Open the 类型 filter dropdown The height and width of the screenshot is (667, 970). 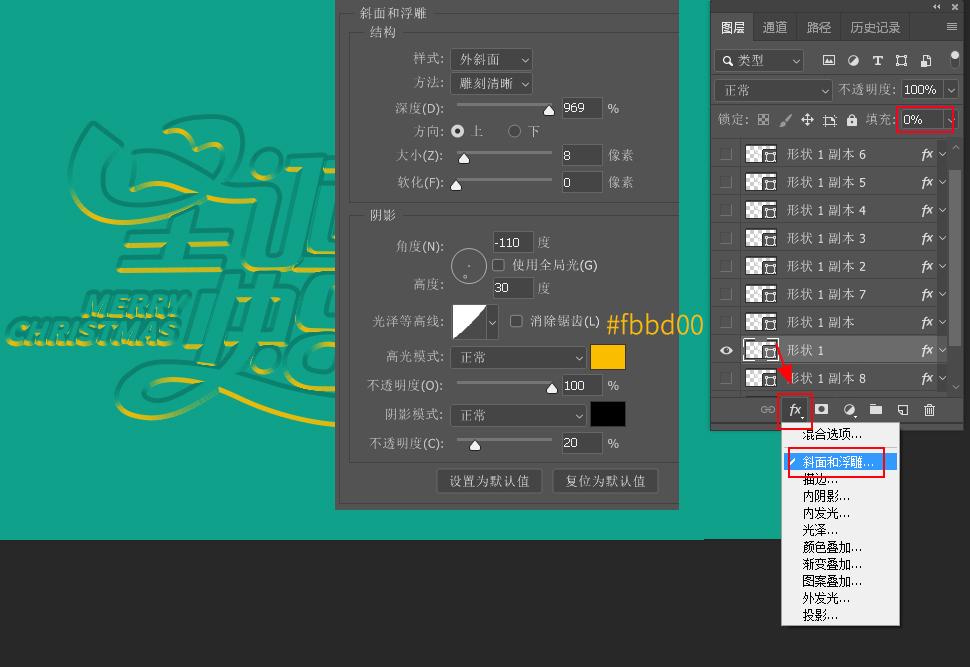tap(758, 61)
